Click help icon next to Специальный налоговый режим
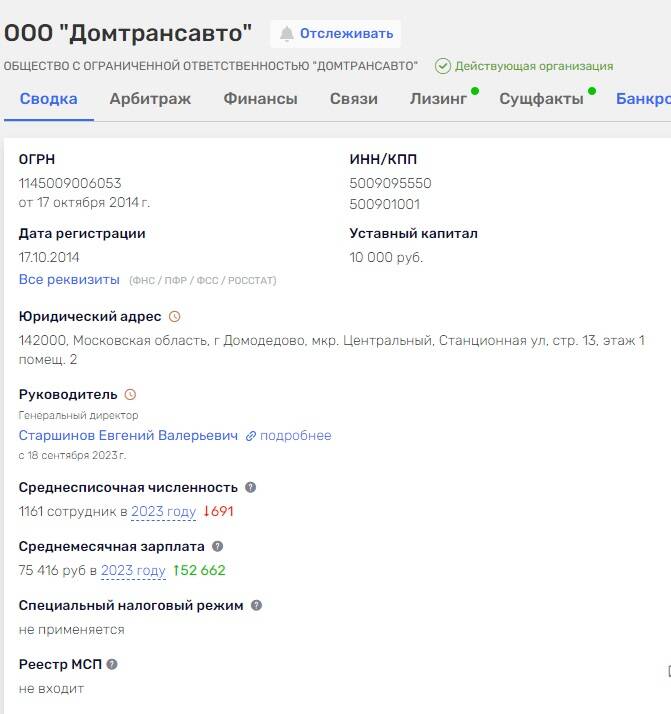671x714 pixels. 256,605
